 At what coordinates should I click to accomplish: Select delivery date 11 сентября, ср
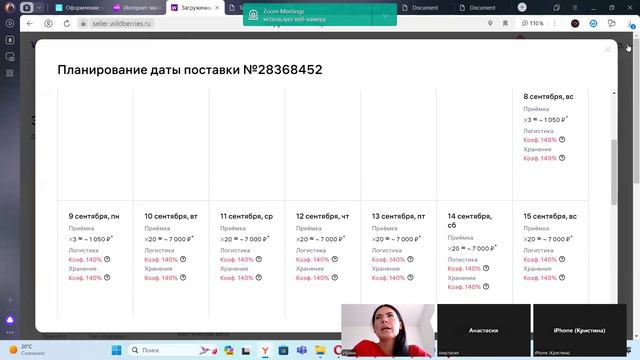coord(247,259)
